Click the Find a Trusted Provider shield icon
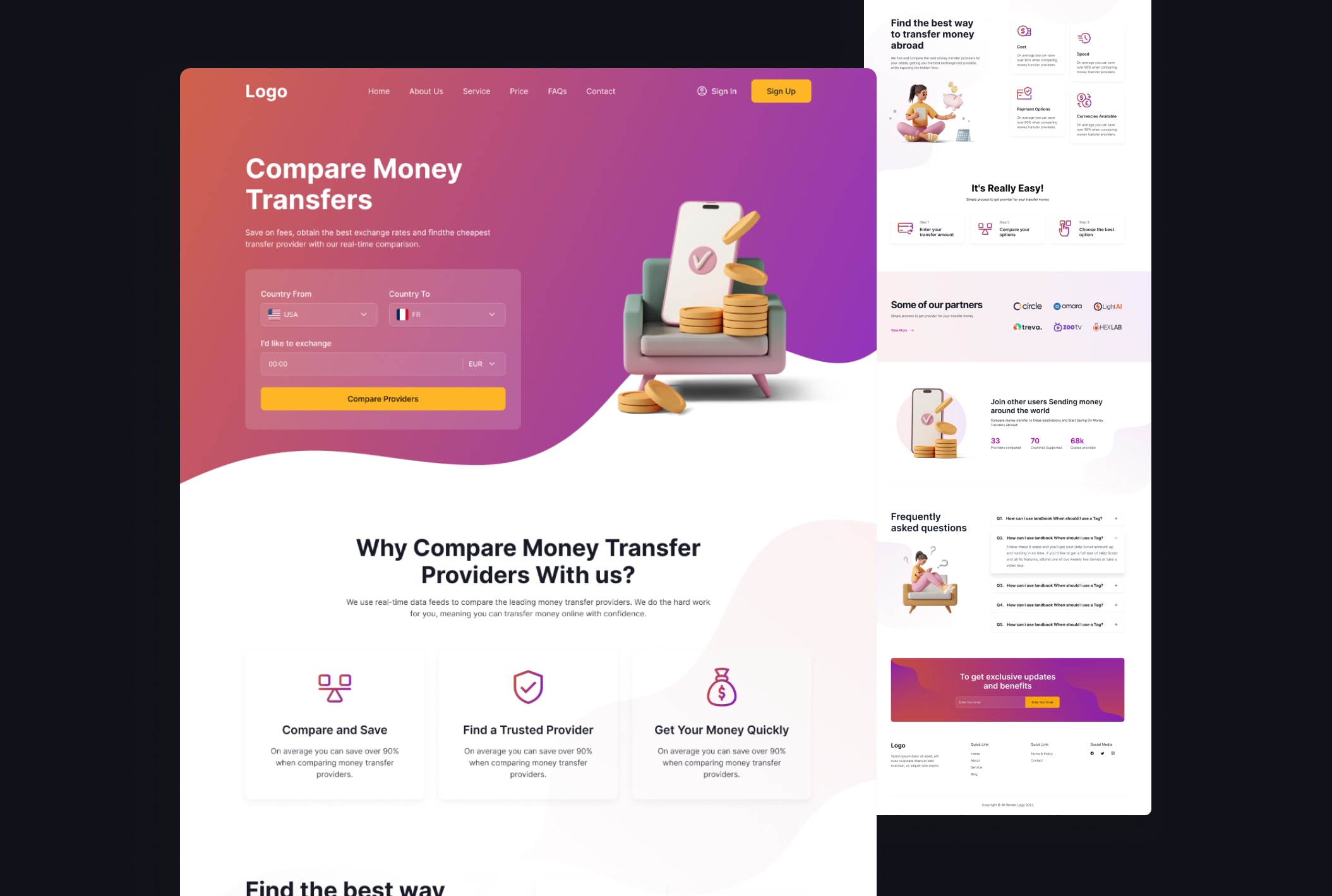The image size is (1332, 896). coord(527,687)
